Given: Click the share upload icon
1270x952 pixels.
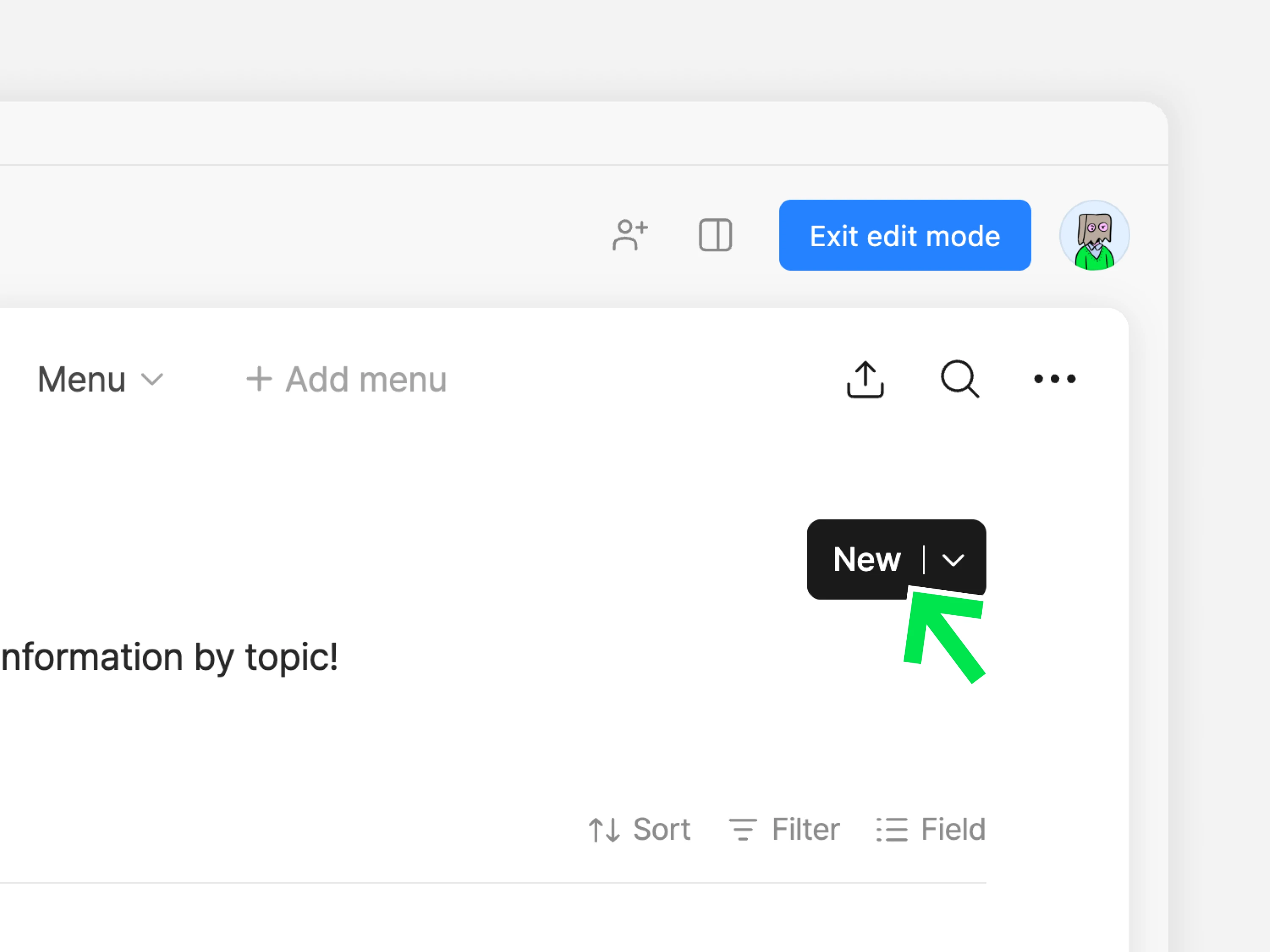Looking at the screenshot, I should tap(864, 379).
